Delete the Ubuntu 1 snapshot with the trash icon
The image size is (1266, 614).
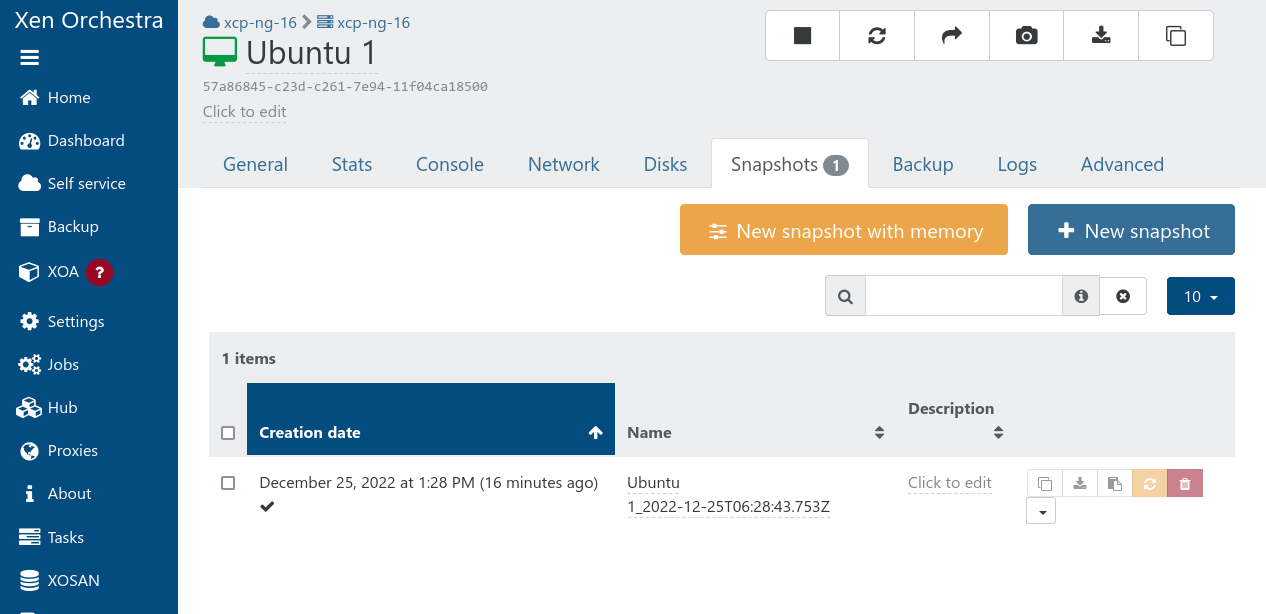tap(1185, 484)
